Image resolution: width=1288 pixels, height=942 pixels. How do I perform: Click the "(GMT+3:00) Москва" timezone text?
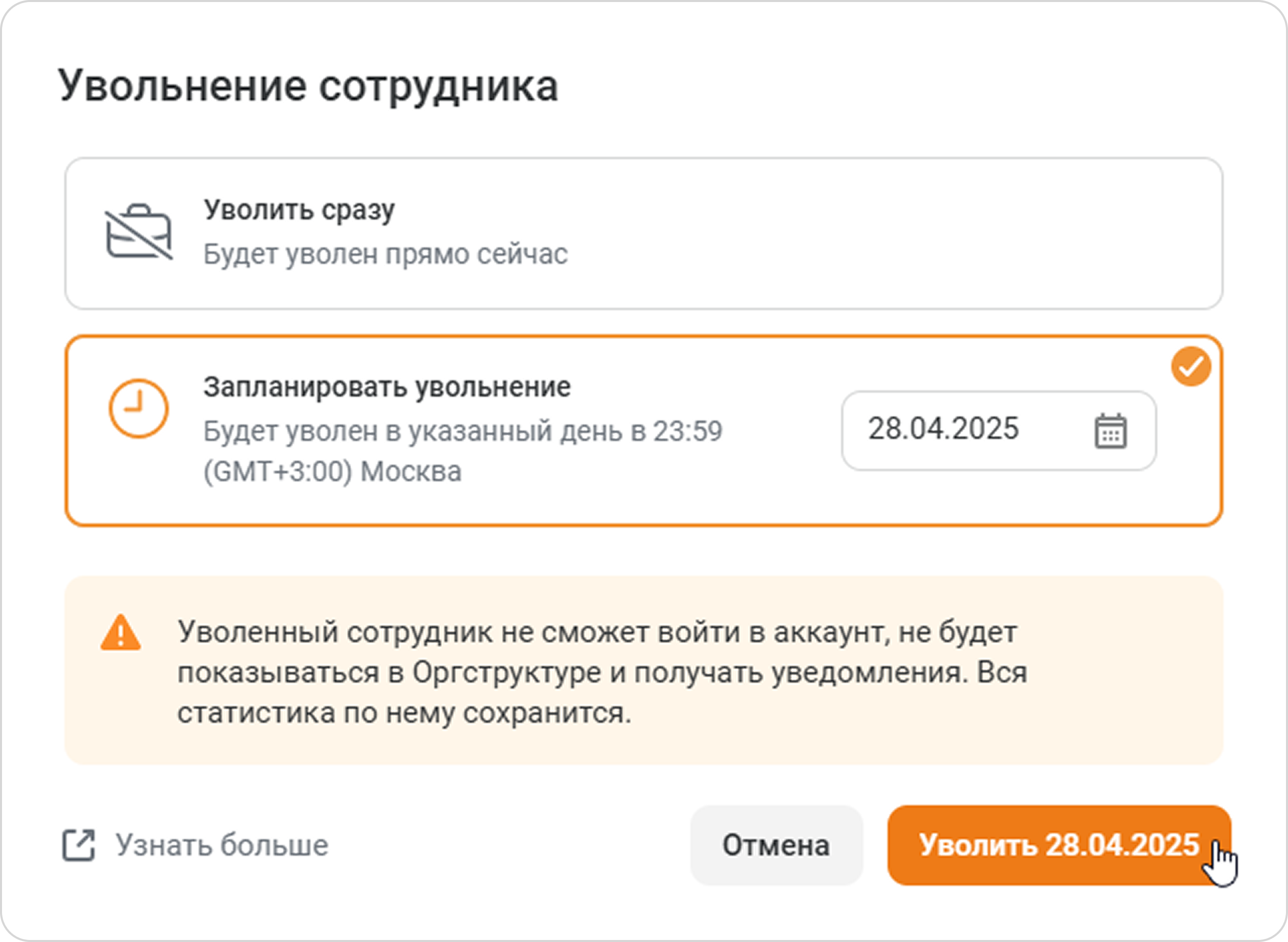333,472
